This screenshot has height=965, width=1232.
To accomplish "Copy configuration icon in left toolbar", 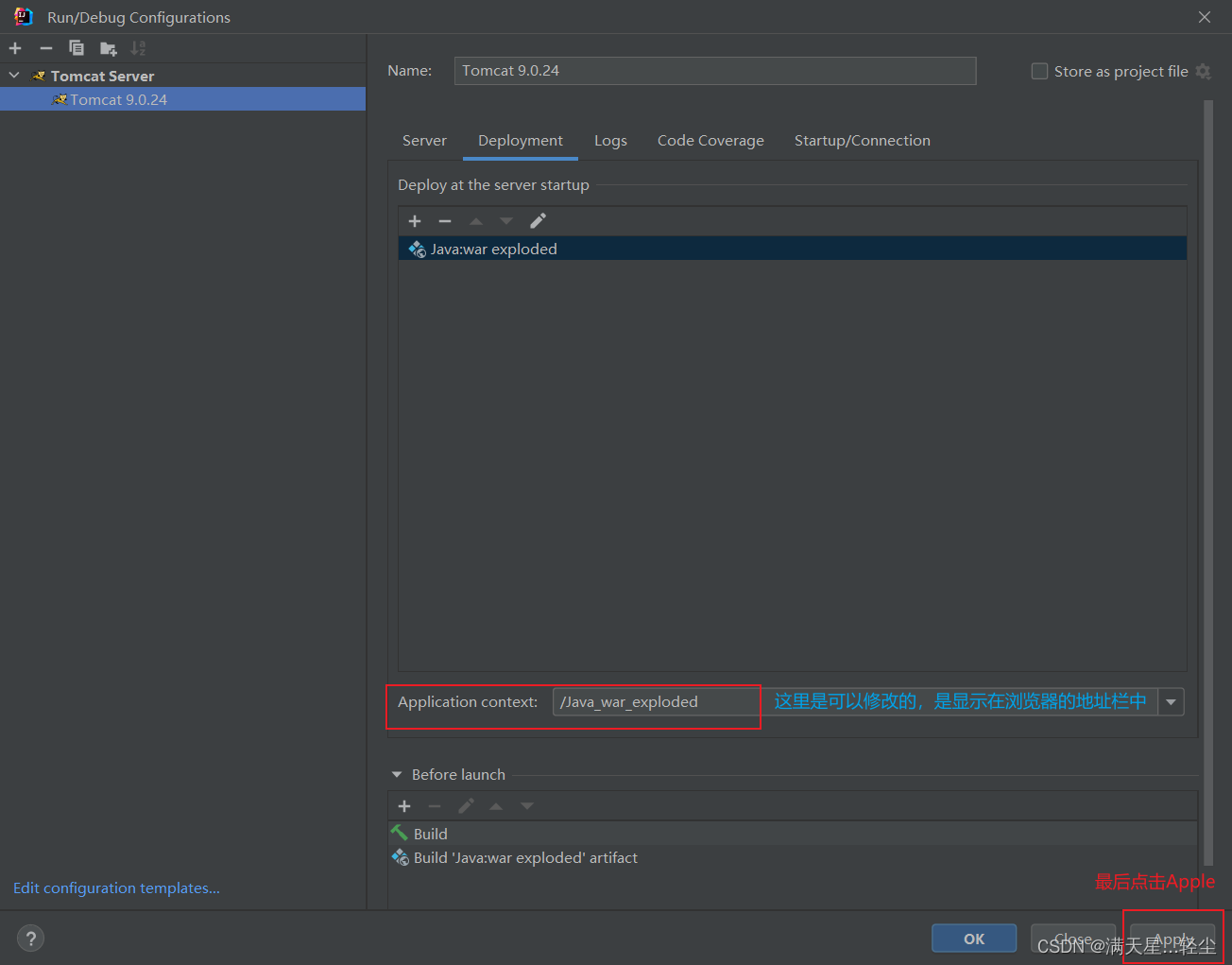I will tap(77, 48).
